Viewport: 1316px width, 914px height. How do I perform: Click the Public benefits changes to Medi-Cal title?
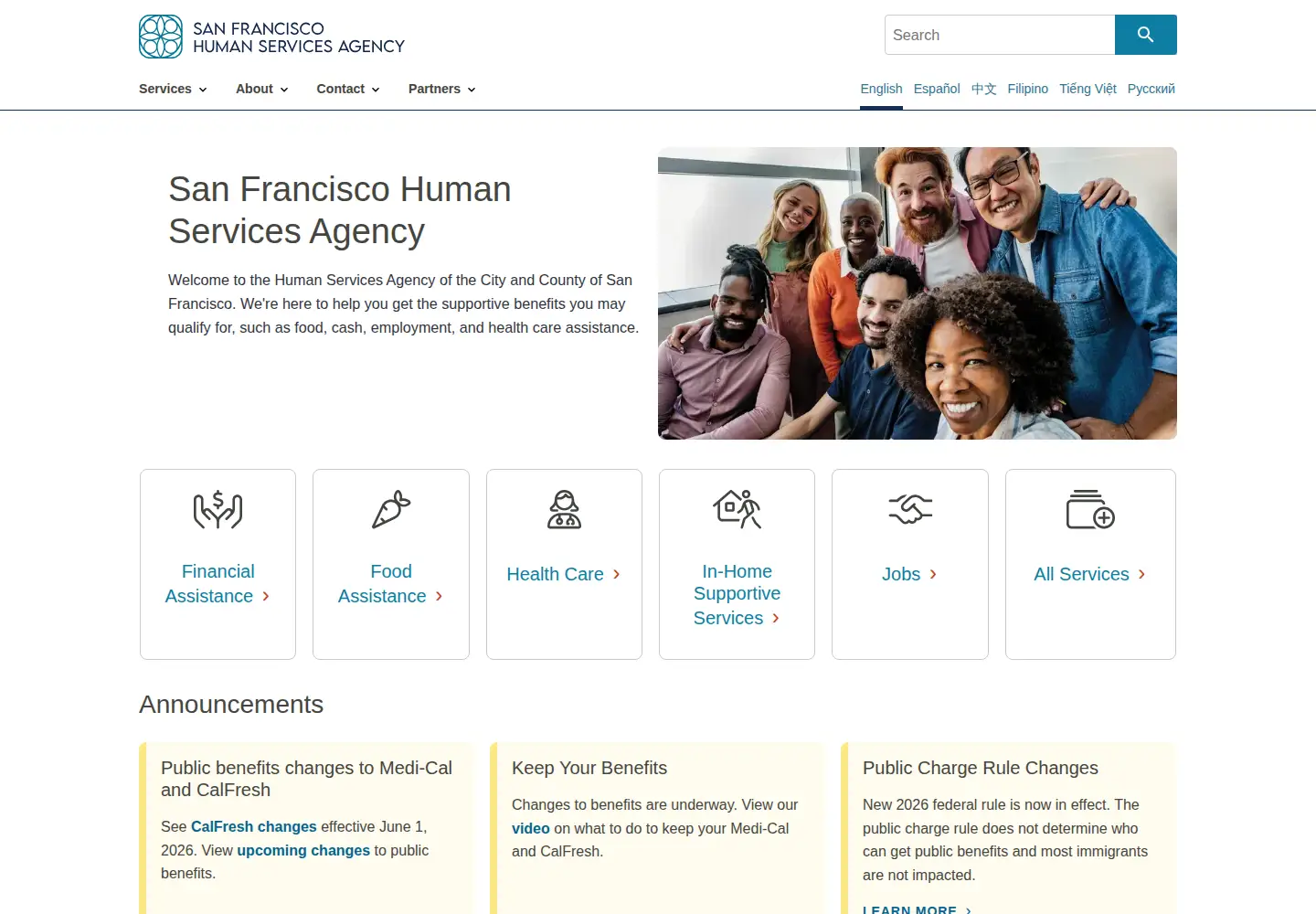[x=307, y=779]
